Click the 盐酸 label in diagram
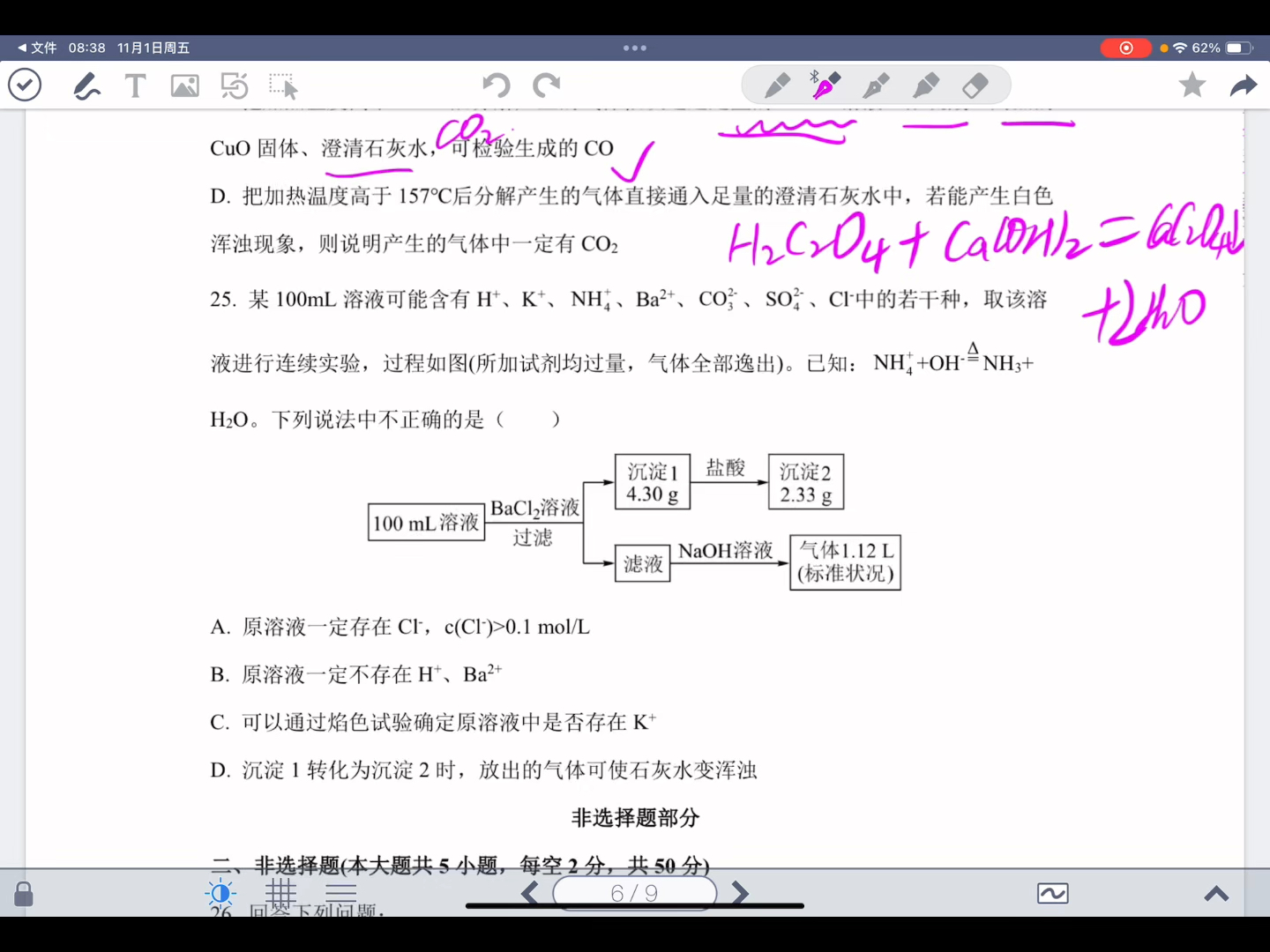This screenshot has width=1270, height=952. (726, 468)
